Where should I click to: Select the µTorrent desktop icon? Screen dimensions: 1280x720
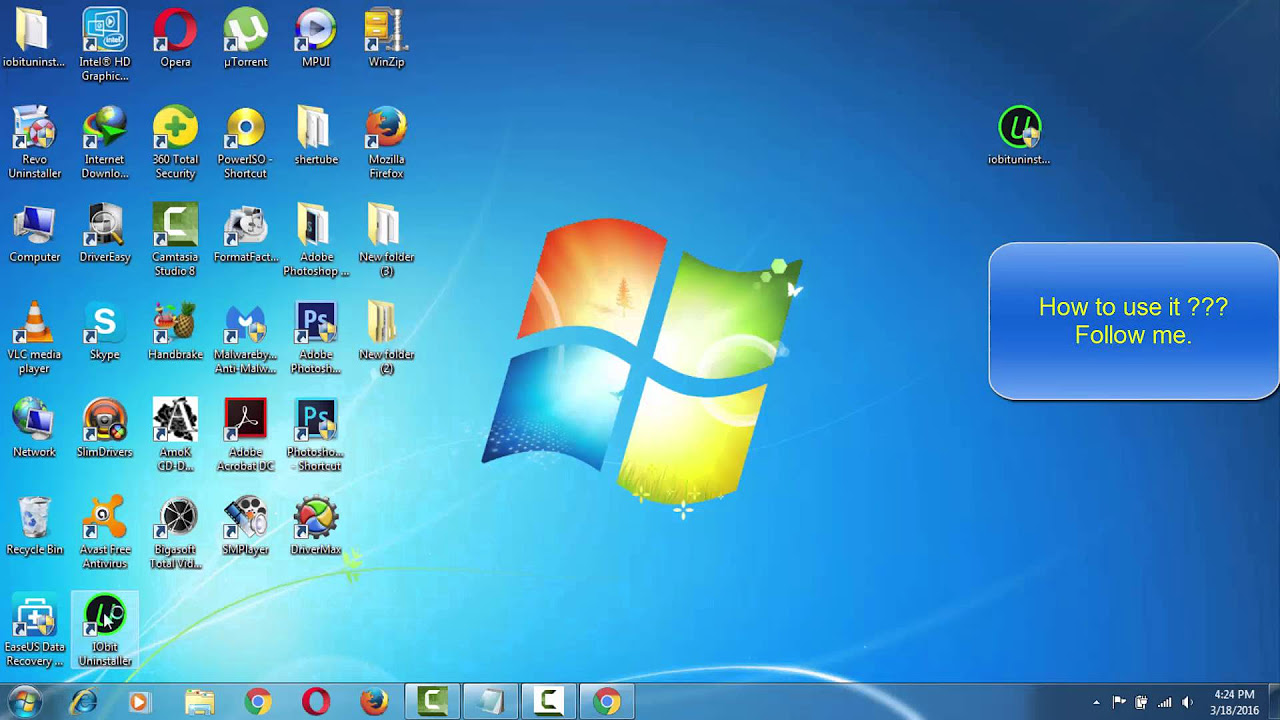point(245,38)
